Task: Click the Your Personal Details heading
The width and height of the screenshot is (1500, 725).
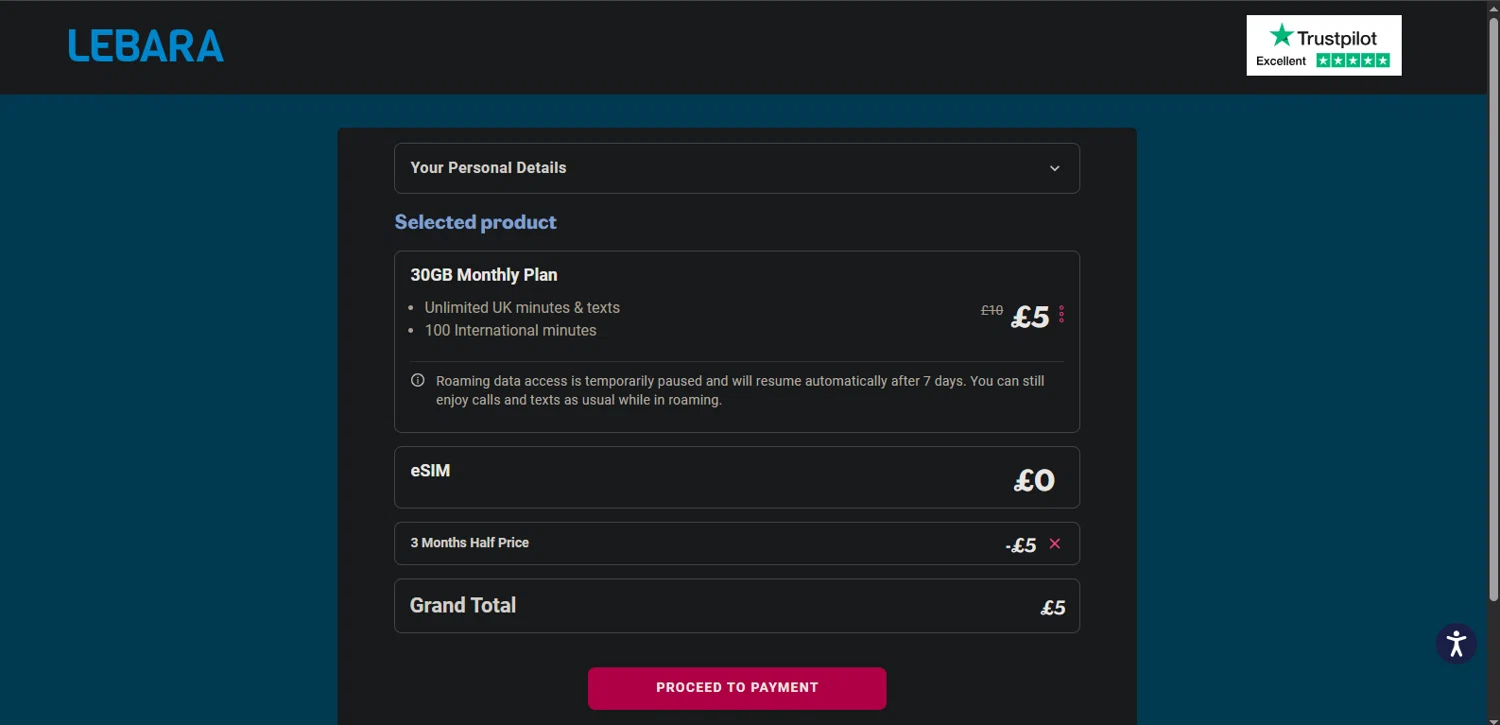Action: point(488,168)
